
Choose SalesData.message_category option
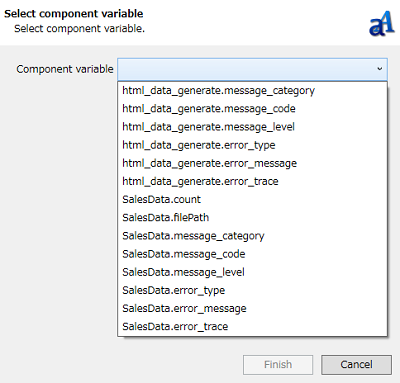coord(252,236)
